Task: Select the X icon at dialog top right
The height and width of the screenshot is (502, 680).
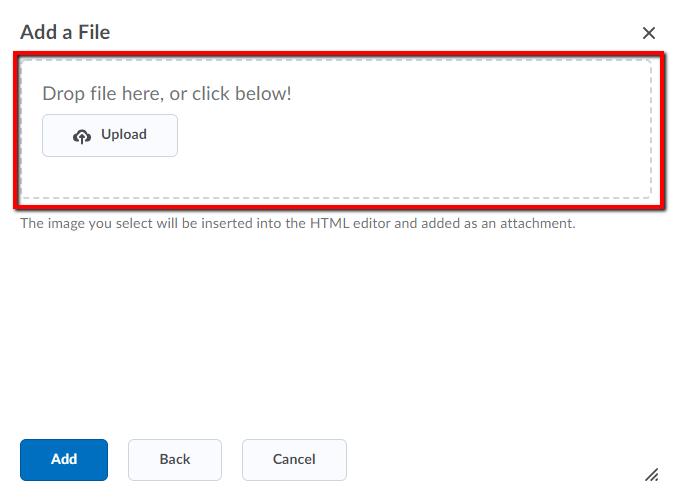Action: (649, 33)
